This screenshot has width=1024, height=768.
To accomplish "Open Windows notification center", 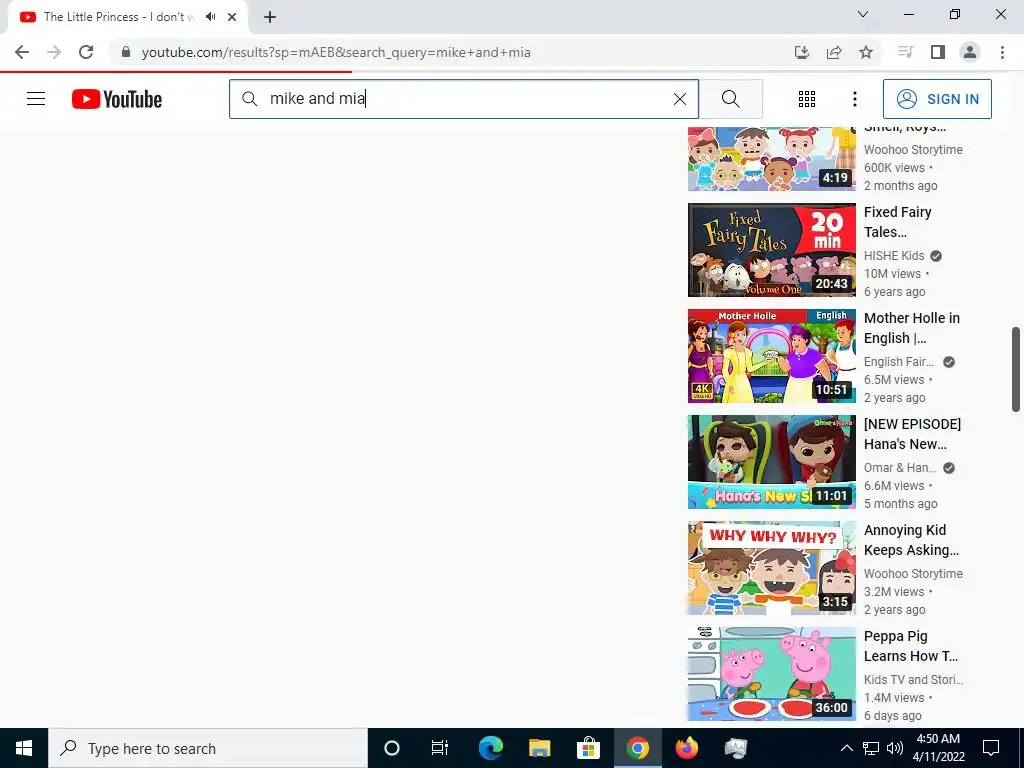I will click(x=991, y=748).
